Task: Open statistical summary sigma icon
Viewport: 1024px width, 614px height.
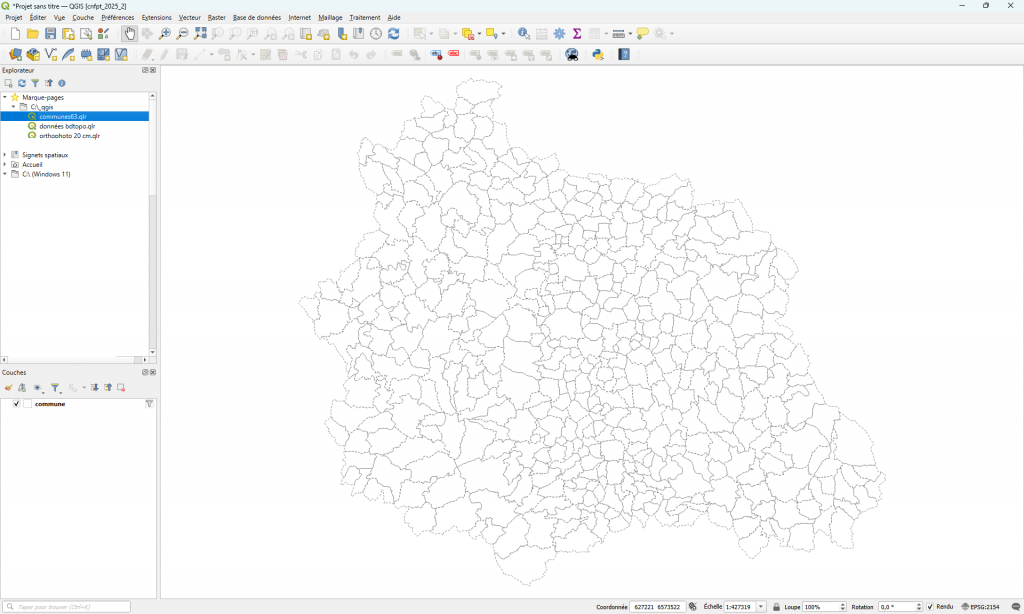Action: coord(577,34)
